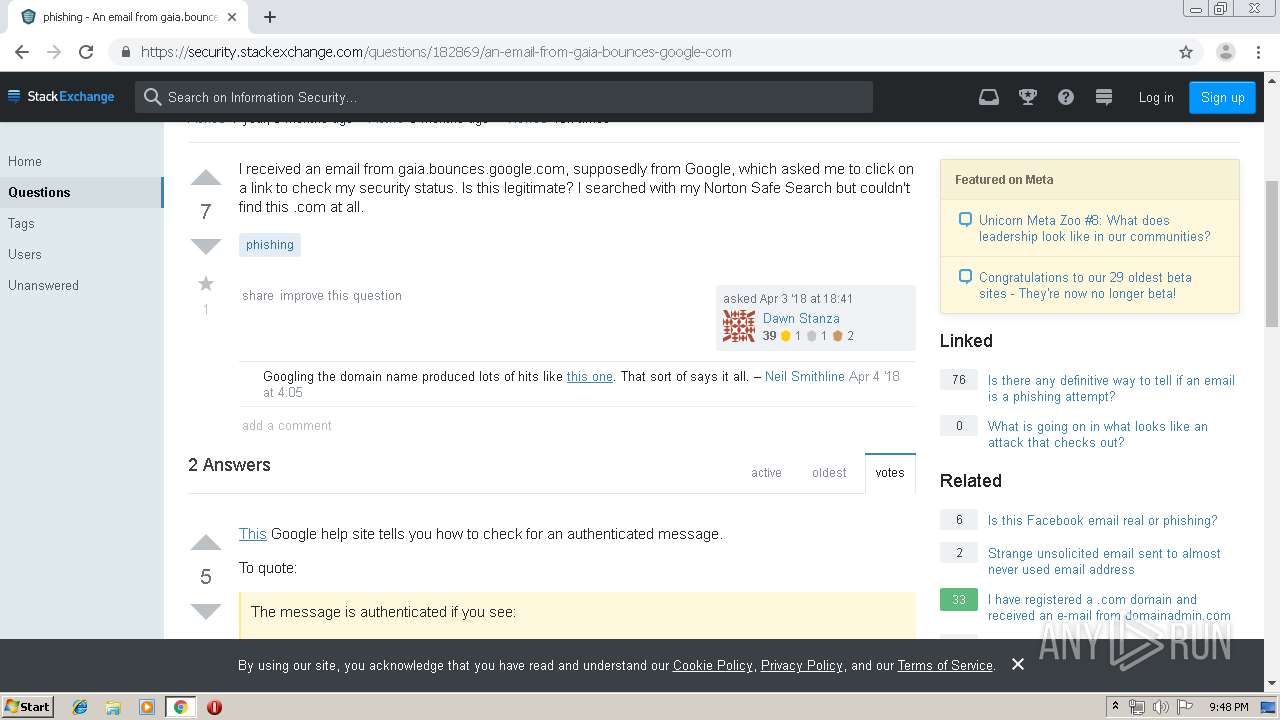This screenshot has height=720, width=1280.
Task: Open Neil Smithline's profile
Action: click(805, 376)
